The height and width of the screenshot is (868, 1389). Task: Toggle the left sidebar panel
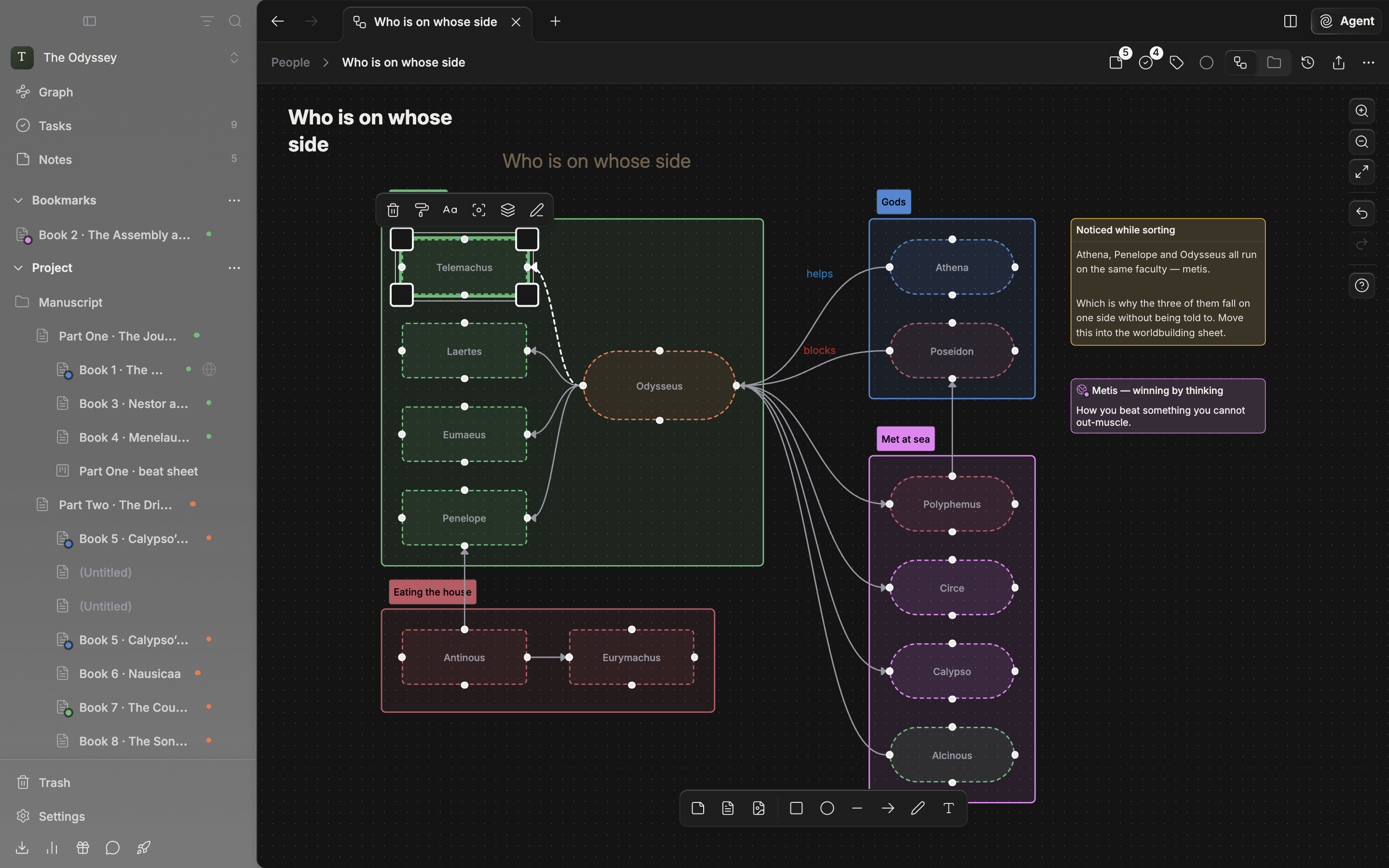pos(90,21)
